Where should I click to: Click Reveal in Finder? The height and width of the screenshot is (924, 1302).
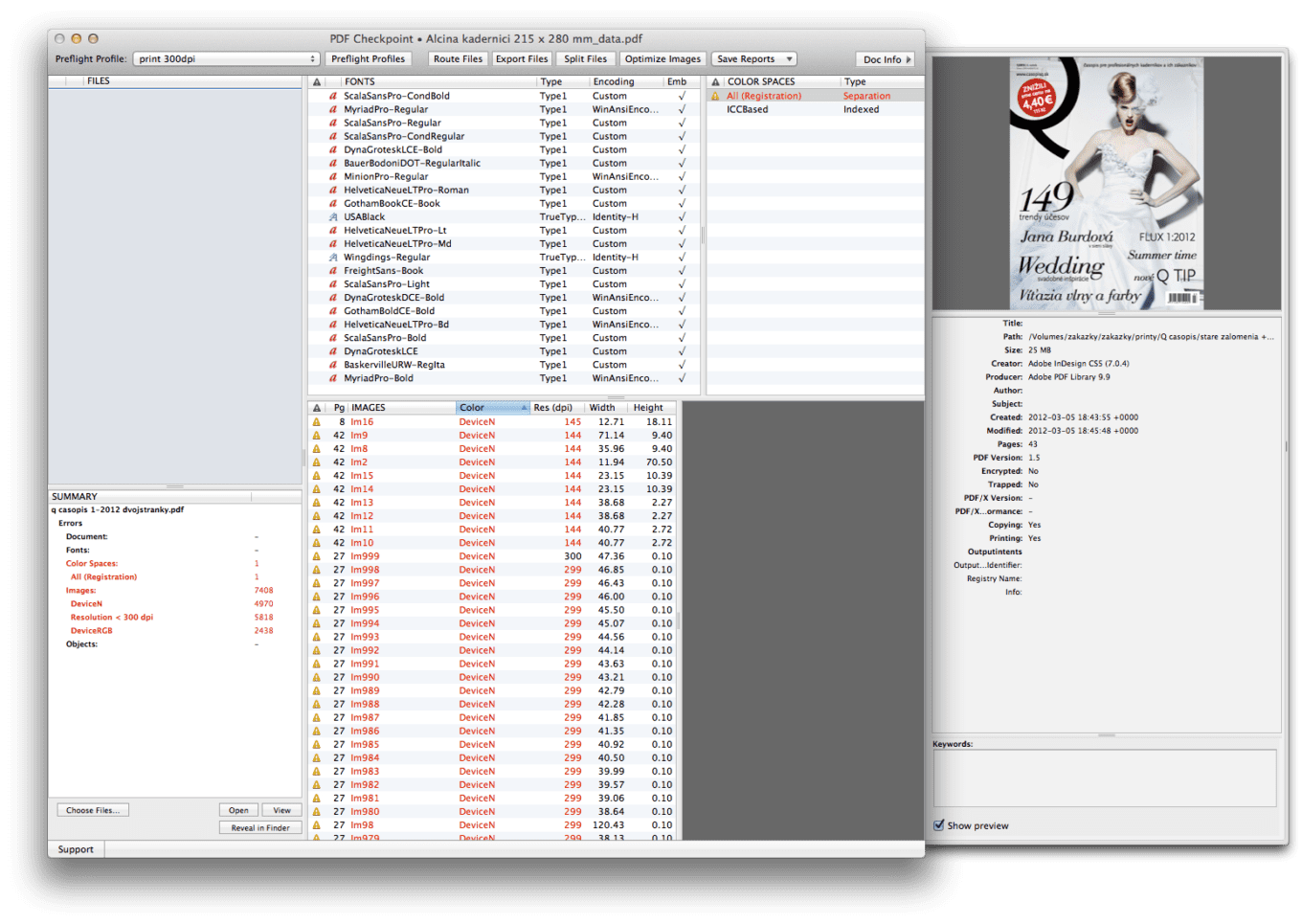(x=259, y=827)
